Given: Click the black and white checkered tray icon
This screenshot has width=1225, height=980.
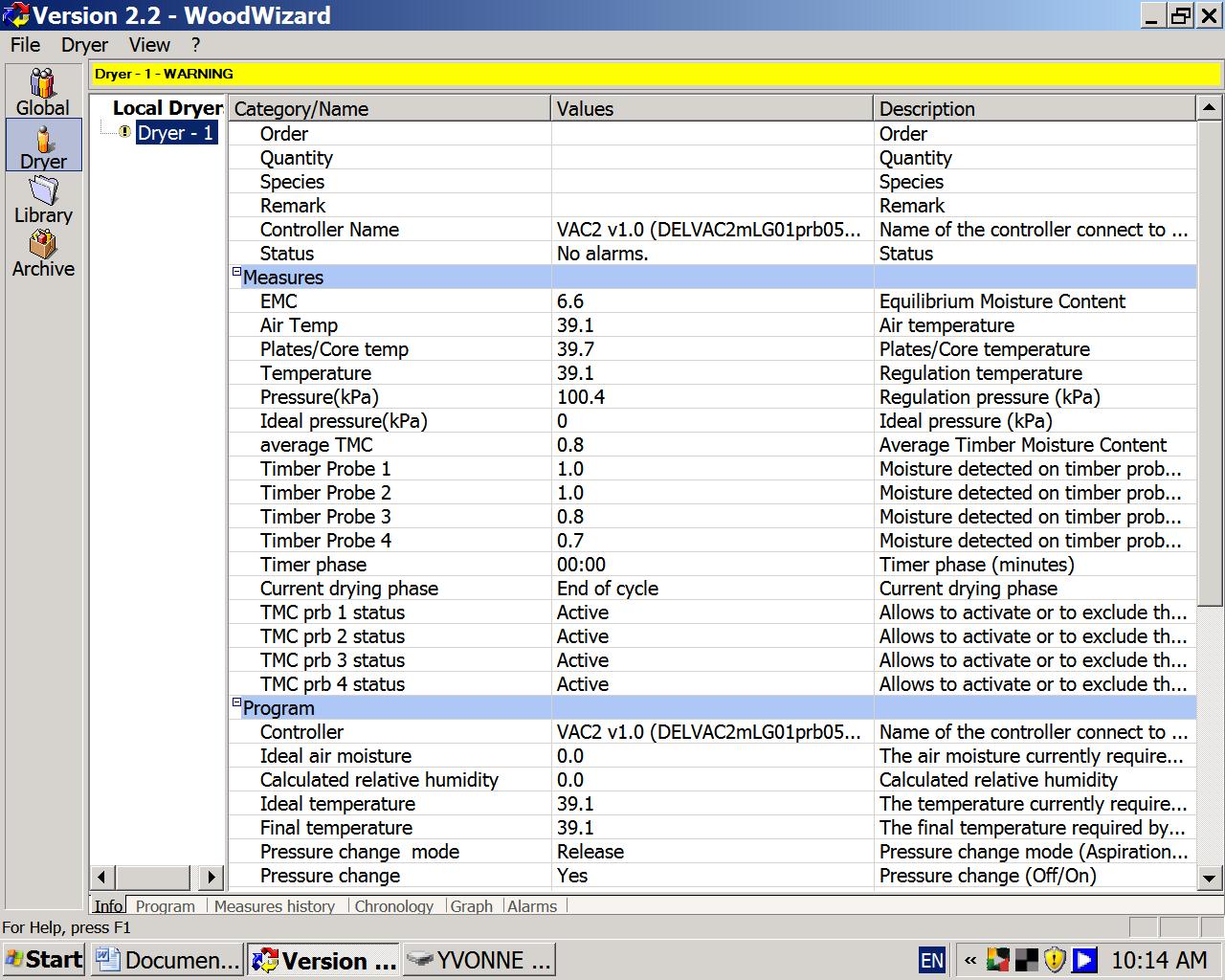Looking at the screenshot, I should pyautogui.click(x=1026, y=959).
